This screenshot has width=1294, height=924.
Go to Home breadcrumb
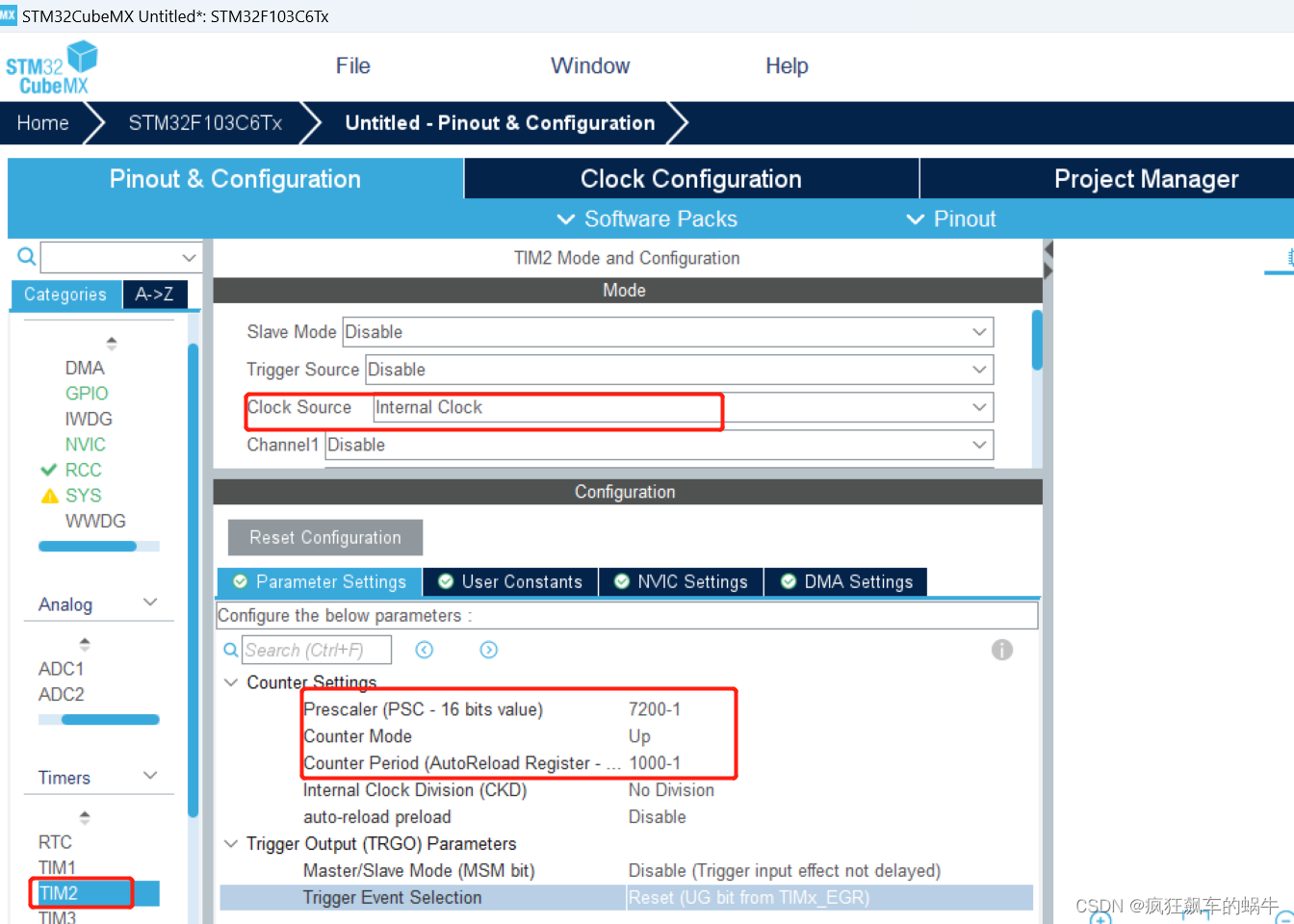42,123
